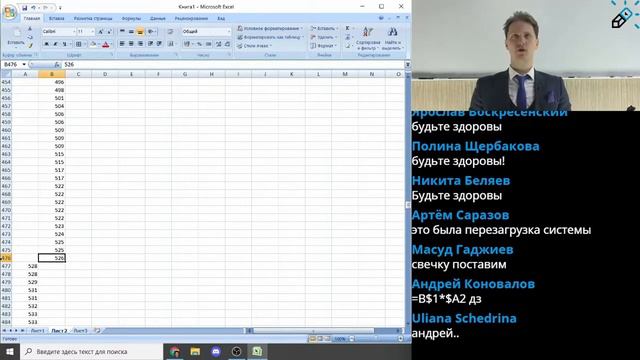The width and height of the screenshot is (640, 360).
Task: Align cell contents to top
Action: tap(122, 31)
